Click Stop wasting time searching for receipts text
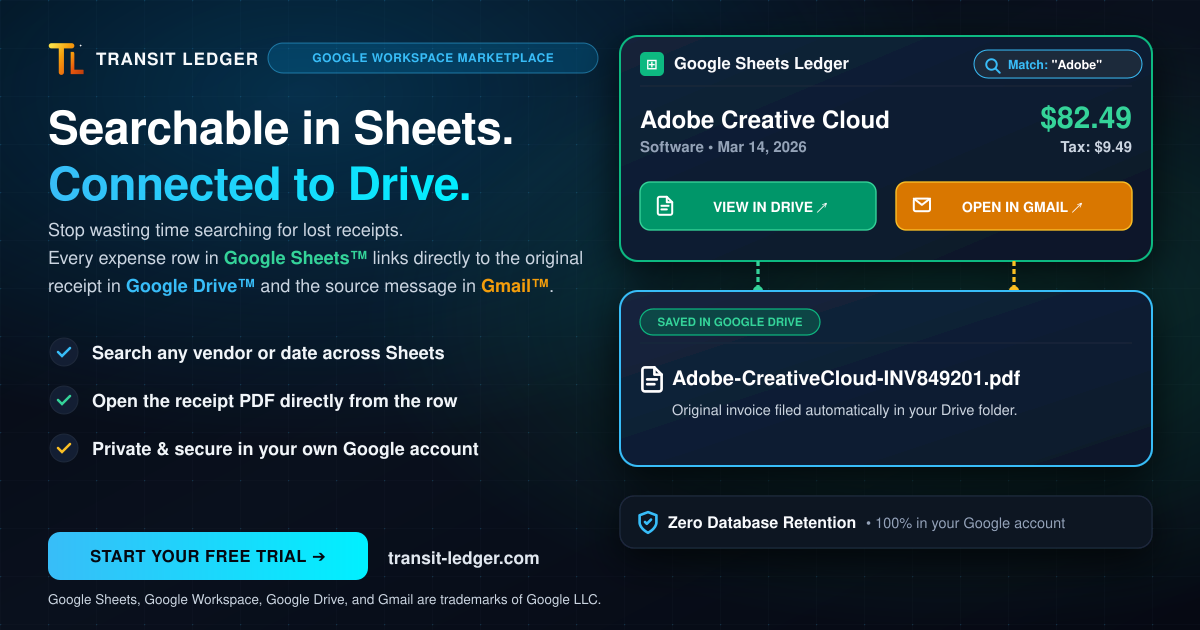The width and height of the screenshot is (1200, 630). coord(225,230)
